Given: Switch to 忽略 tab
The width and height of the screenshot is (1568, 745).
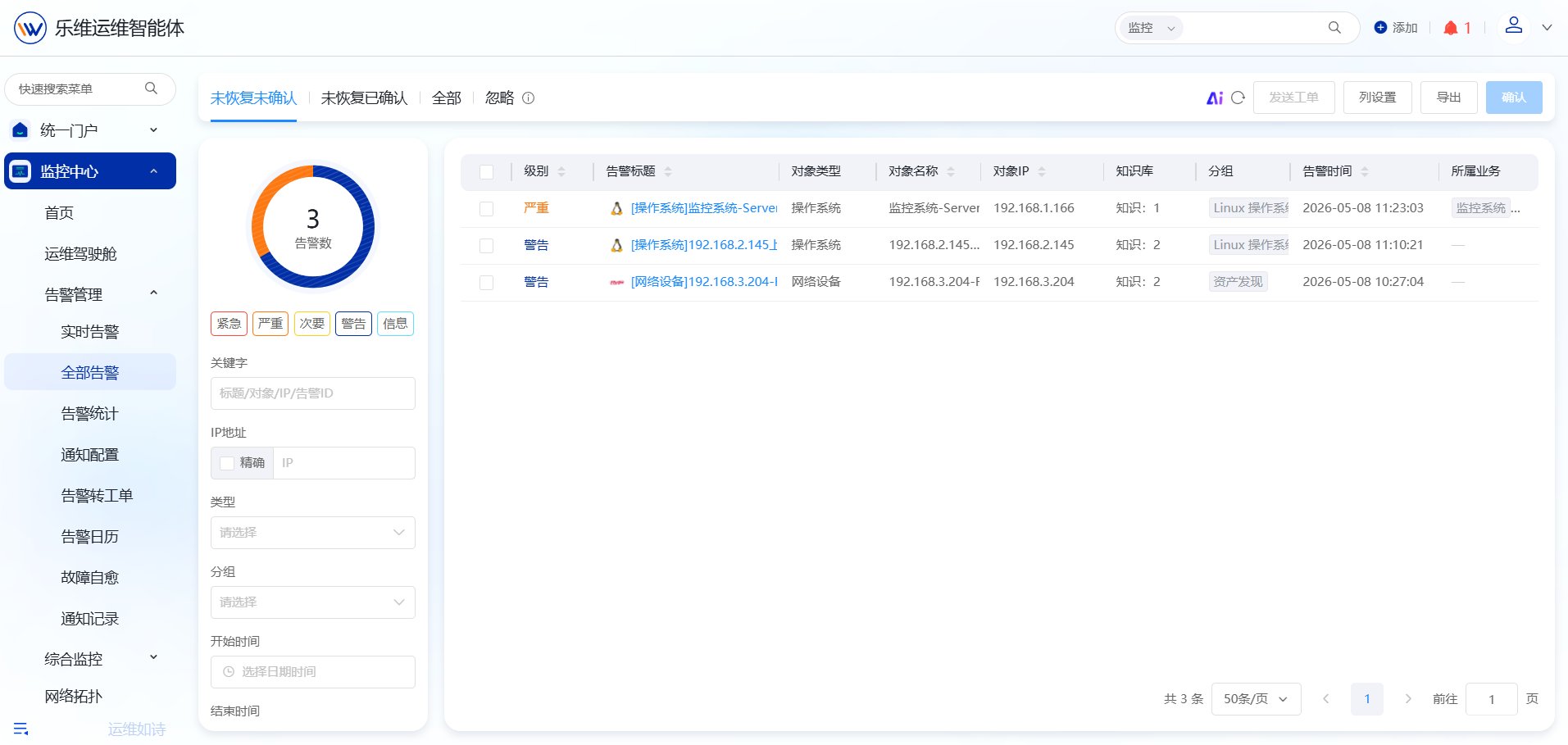Looking at the screenshot, I should [500, 98].
